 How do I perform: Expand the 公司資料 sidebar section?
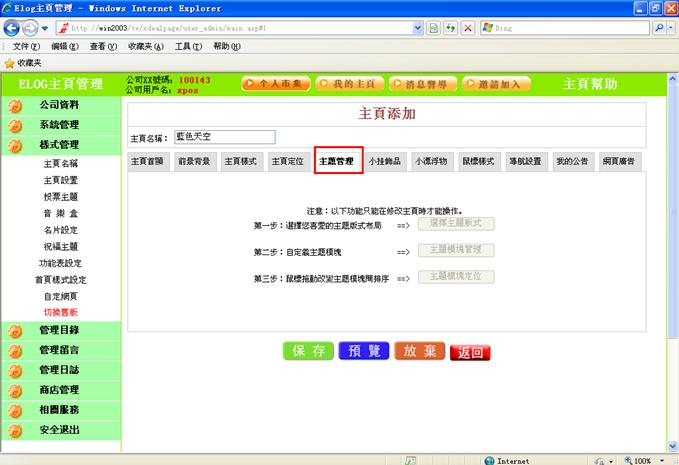[x=59, y=105]
